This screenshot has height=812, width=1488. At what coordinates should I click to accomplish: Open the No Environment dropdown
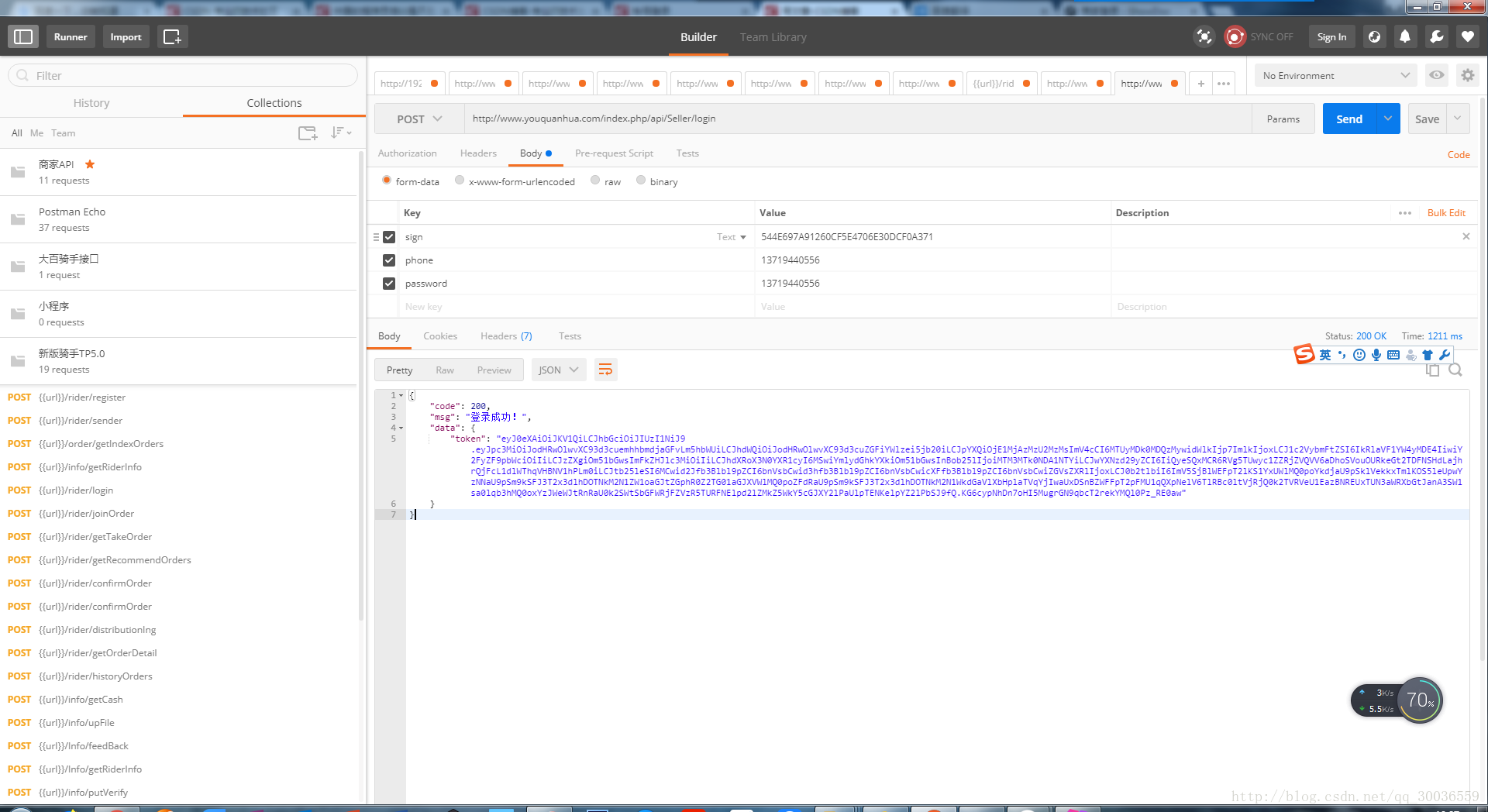pyautogui.click(x=1336, y=75)
